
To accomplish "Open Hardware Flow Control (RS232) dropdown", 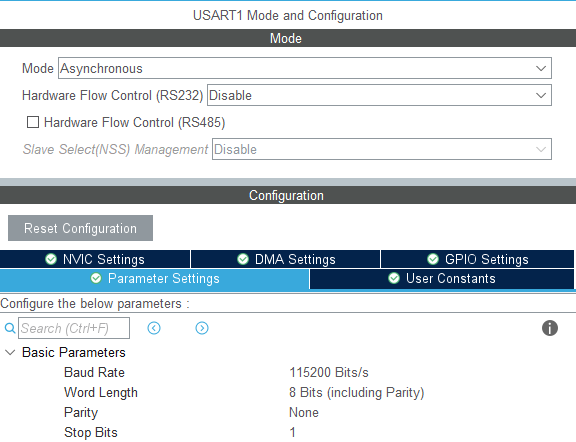I will (379, 95).
